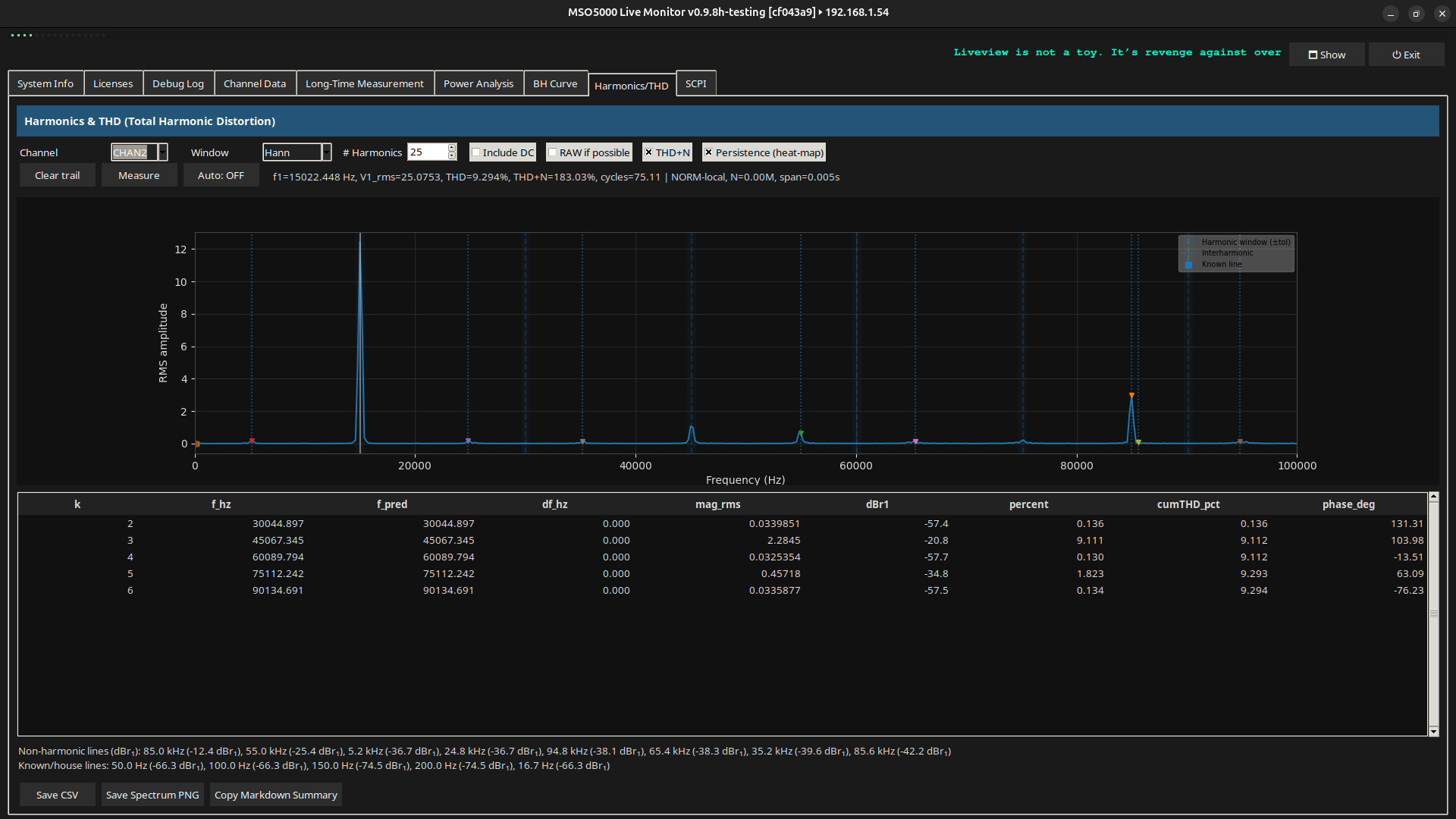Screen dimensions: 1456x819
Task: Uncheck Persistence (heat-map) option
Action: 708,152
